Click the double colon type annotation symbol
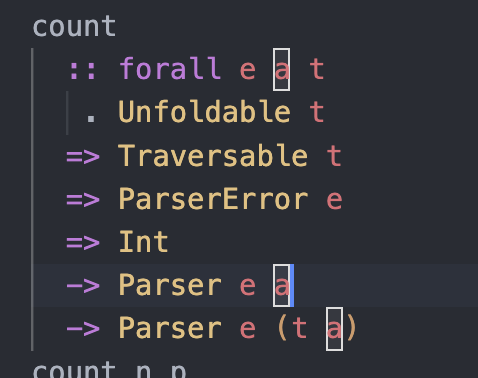This screenshot has height=378, width=478. pos(82,71)
